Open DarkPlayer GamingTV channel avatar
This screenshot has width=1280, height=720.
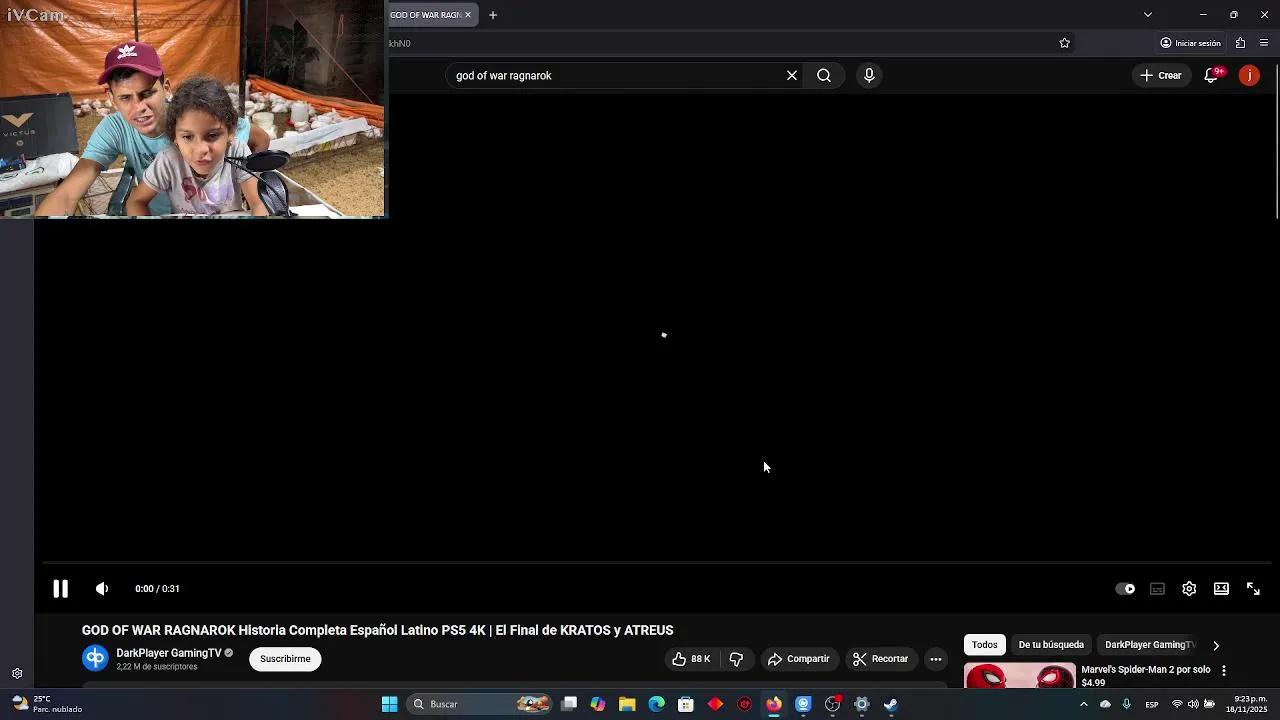click(95, 658)
